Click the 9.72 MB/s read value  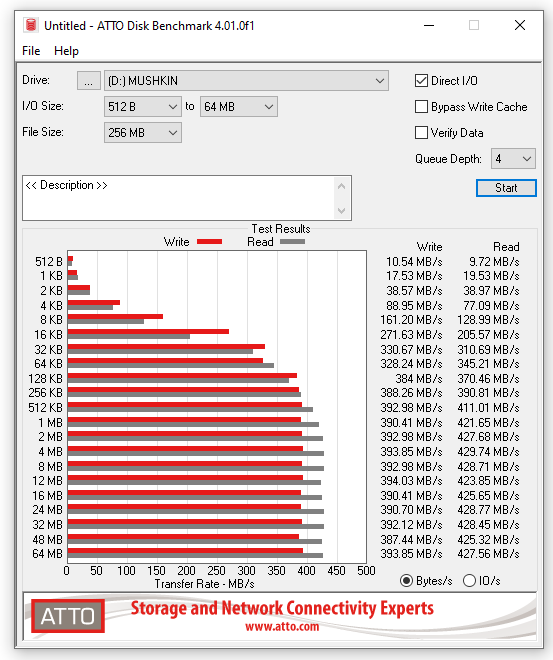point(494,262)
